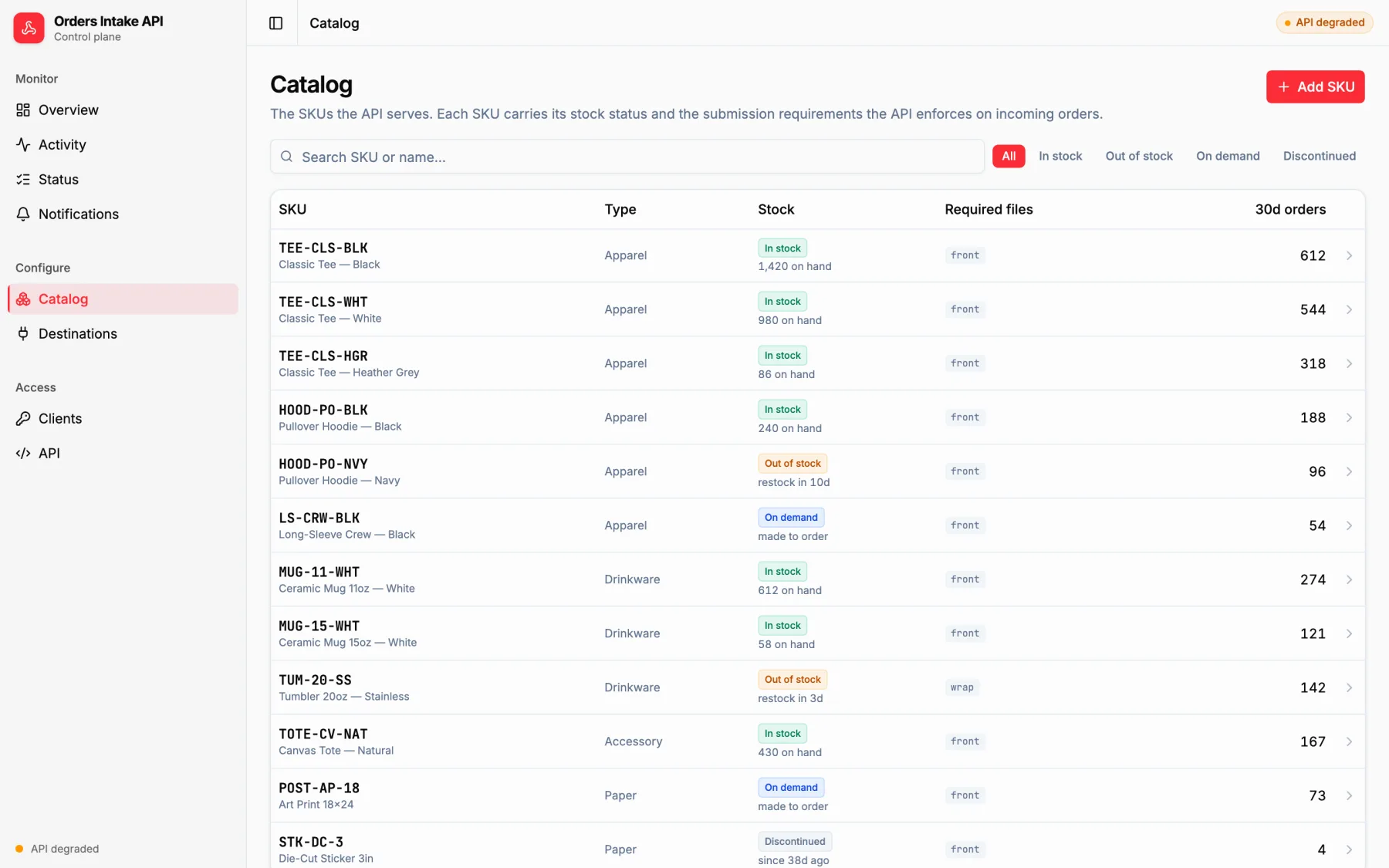This screenshot has width=1389, height=868.
Task: Click the On demand badge for POST-AP-18
Action: point(791,787)
